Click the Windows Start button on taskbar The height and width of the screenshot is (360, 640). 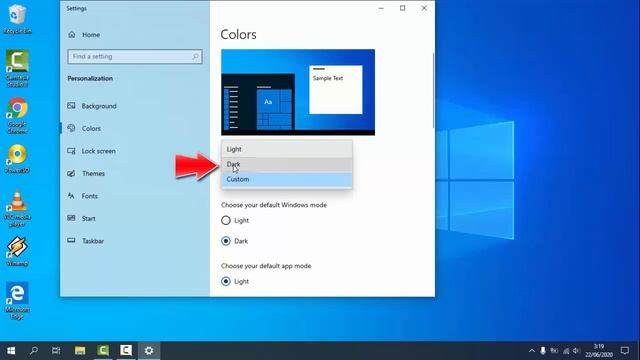point(11,351)
